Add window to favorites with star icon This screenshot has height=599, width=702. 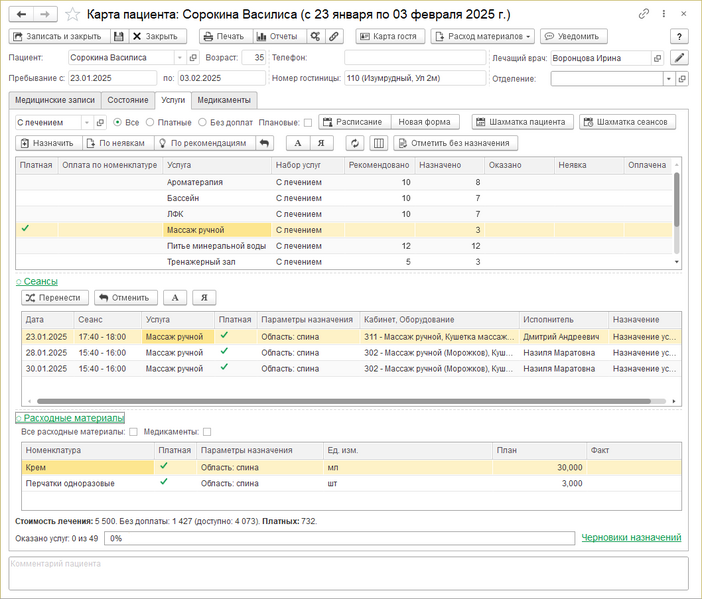click(72, 14)
